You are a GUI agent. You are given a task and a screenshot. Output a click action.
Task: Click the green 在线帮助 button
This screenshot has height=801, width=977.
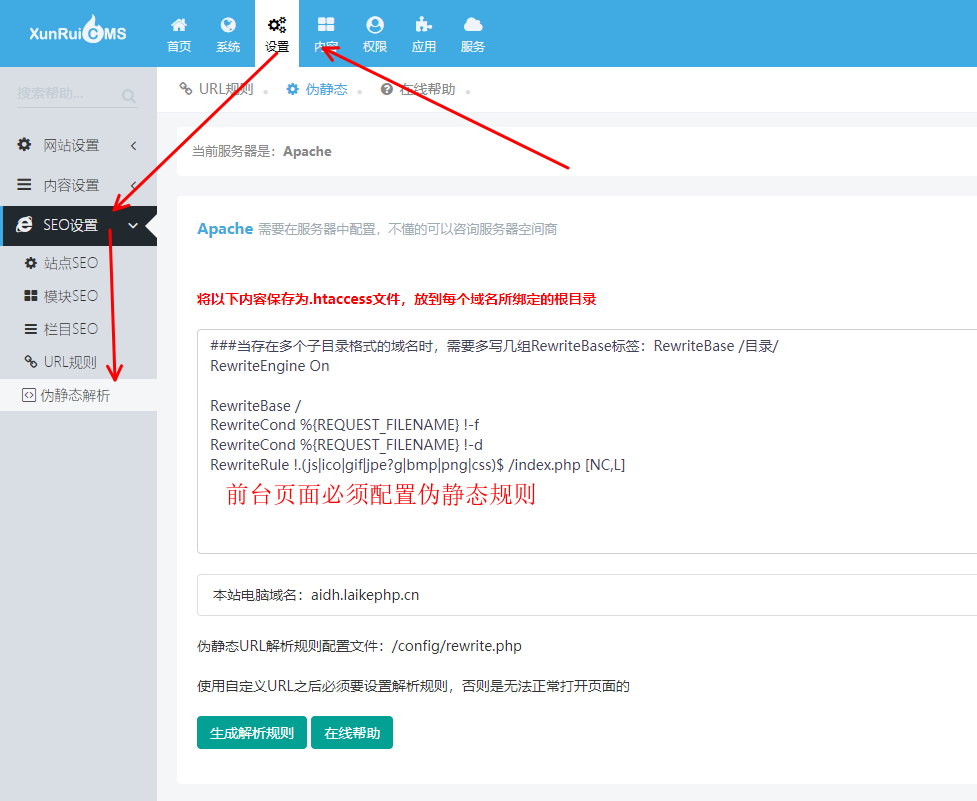click(352, 732)
